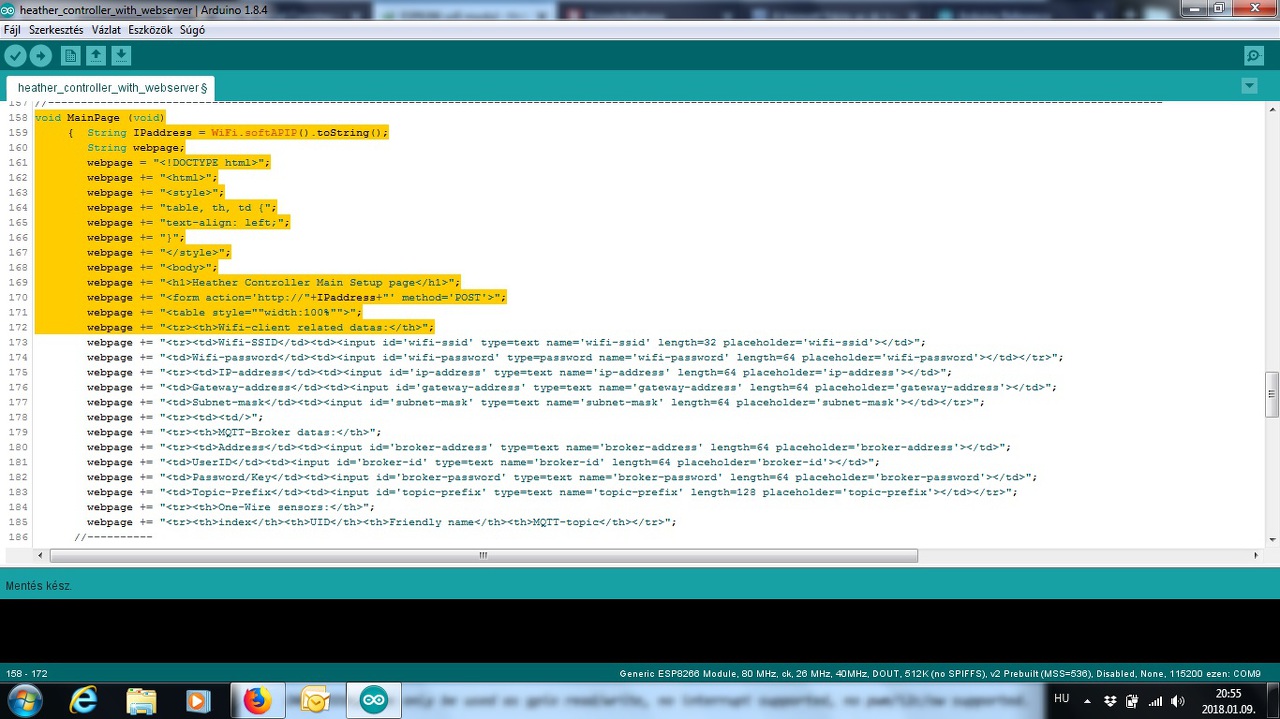Click the Verify checkmark toolbar button

click(x=15, y=56)
